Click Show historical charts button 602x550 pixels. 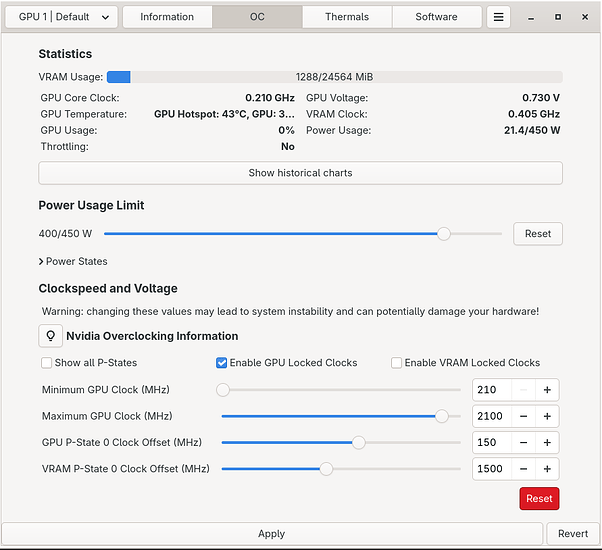click(301, 173)
